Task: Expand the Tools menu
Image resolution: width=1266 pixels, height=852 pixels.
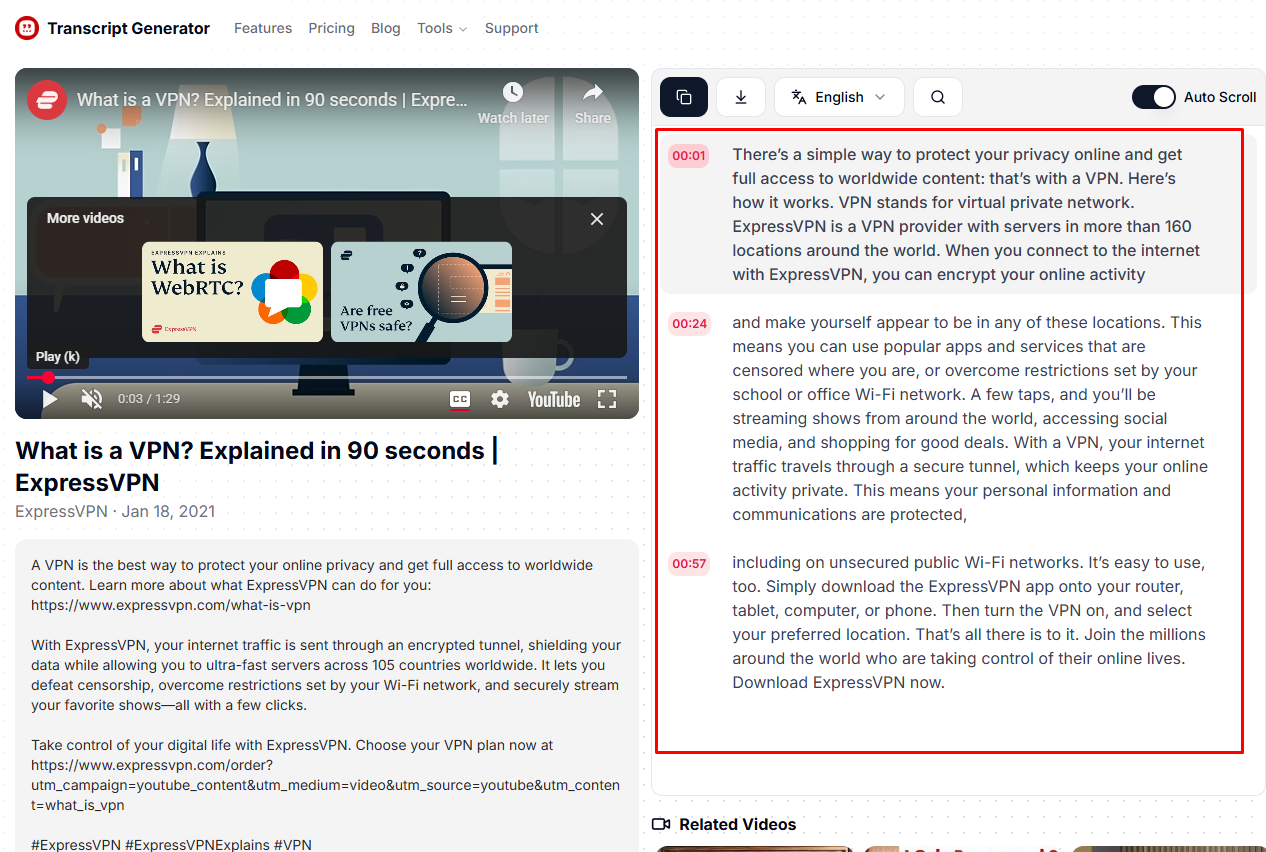Action: (x=442, y=28)
